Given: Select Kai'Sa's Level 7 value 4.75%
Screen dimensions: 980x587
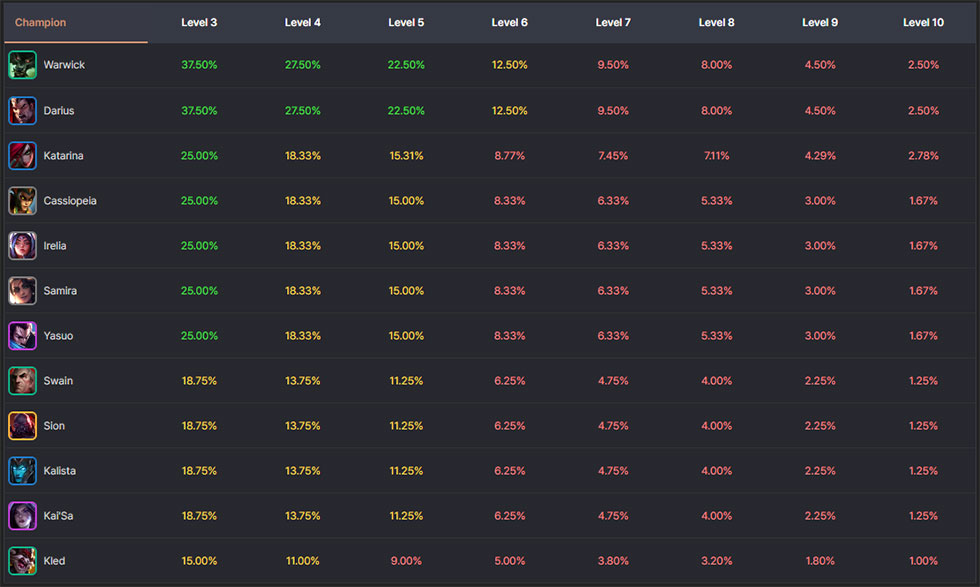Looking at the screenshot, I should (x=613, y=516).
